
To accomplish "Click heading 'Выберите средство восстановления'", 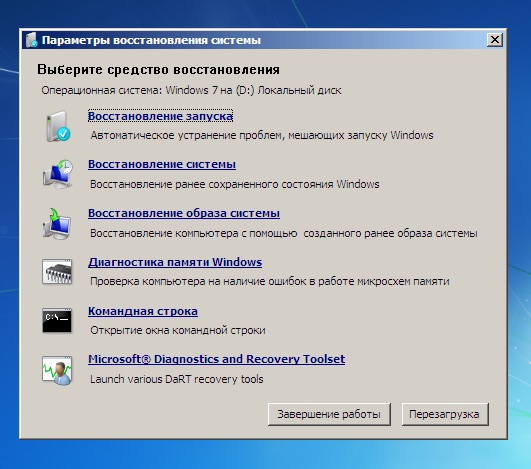I will (158, 70).
